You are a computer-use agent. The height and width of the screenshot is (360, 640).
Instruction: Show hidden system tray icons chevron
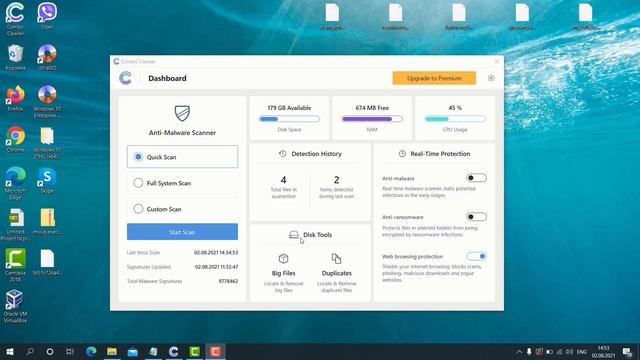pos(519,352)
